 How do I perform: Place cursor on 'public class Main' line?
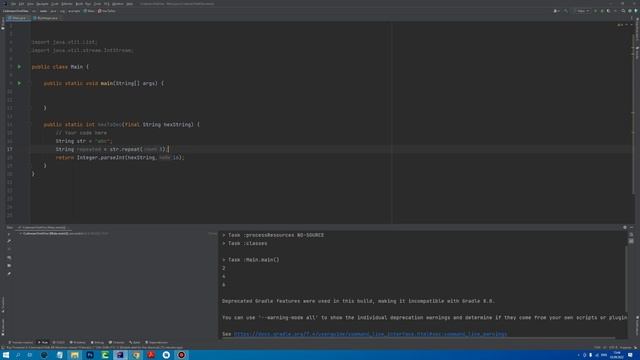(x=60, y=67)
